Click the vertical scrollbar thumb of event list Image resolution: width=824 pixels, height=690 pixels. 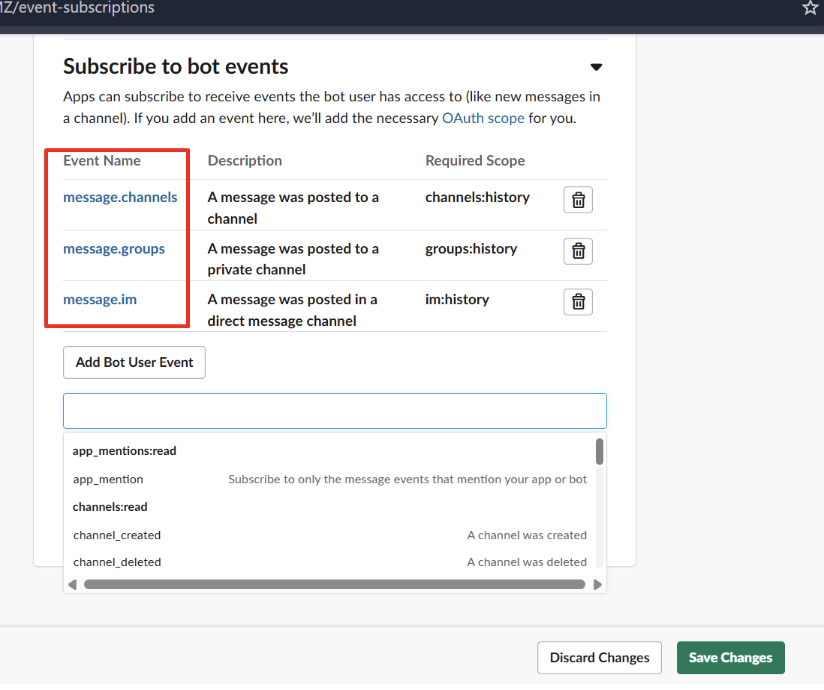point(600,451)
